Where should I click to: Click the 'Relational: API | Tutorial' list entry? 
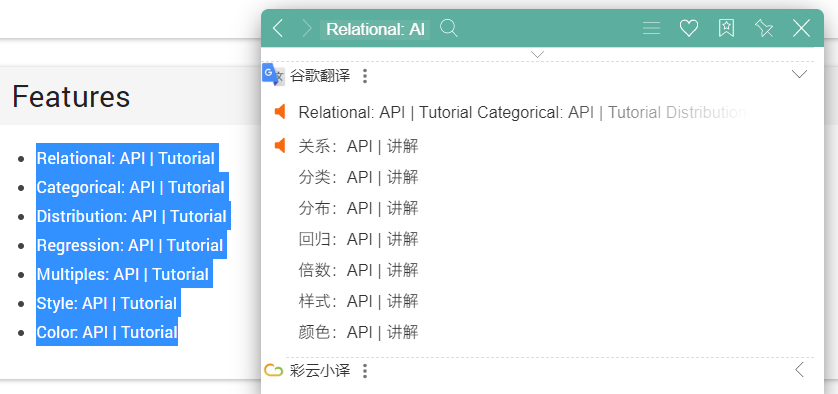click(x=126, y=158)
